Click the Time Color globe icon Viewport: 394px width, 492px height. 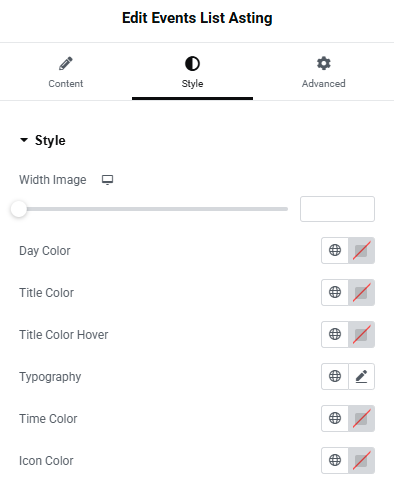point(335,418)
